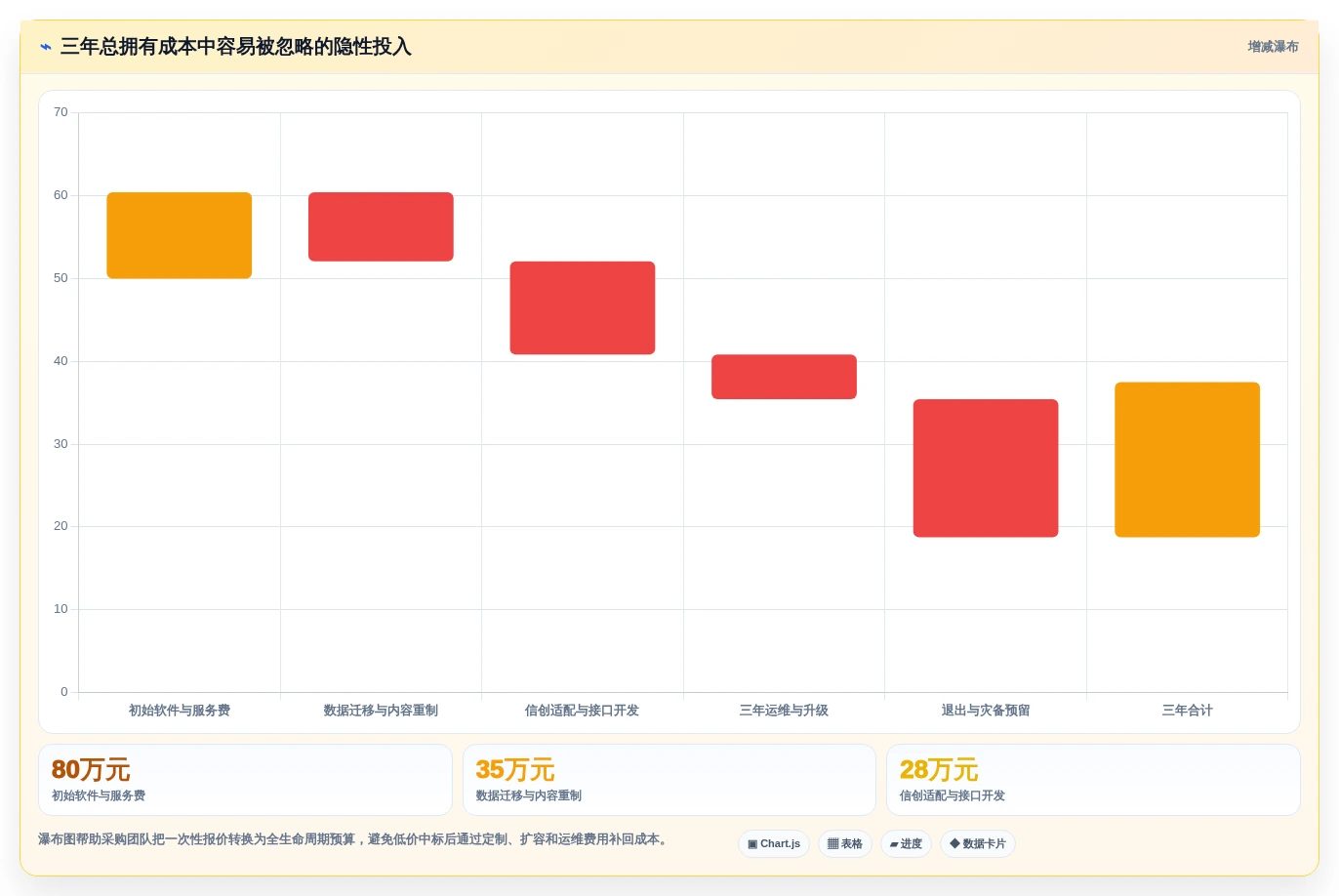
Task: Select the 数据卡片 tag chip
Action: 978,844
